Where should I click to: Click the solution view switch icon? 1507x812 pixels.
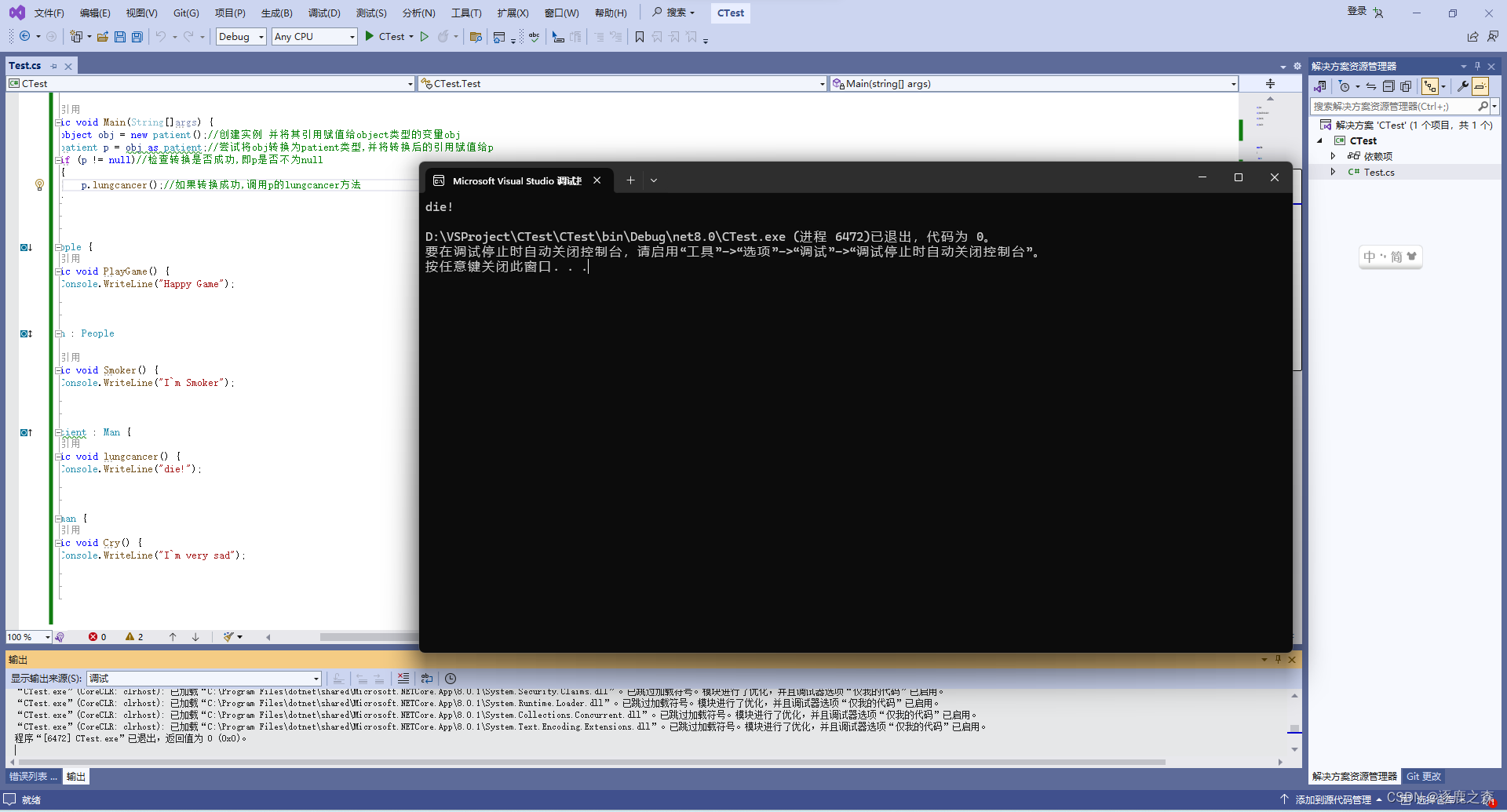[x=1320, y=86]
